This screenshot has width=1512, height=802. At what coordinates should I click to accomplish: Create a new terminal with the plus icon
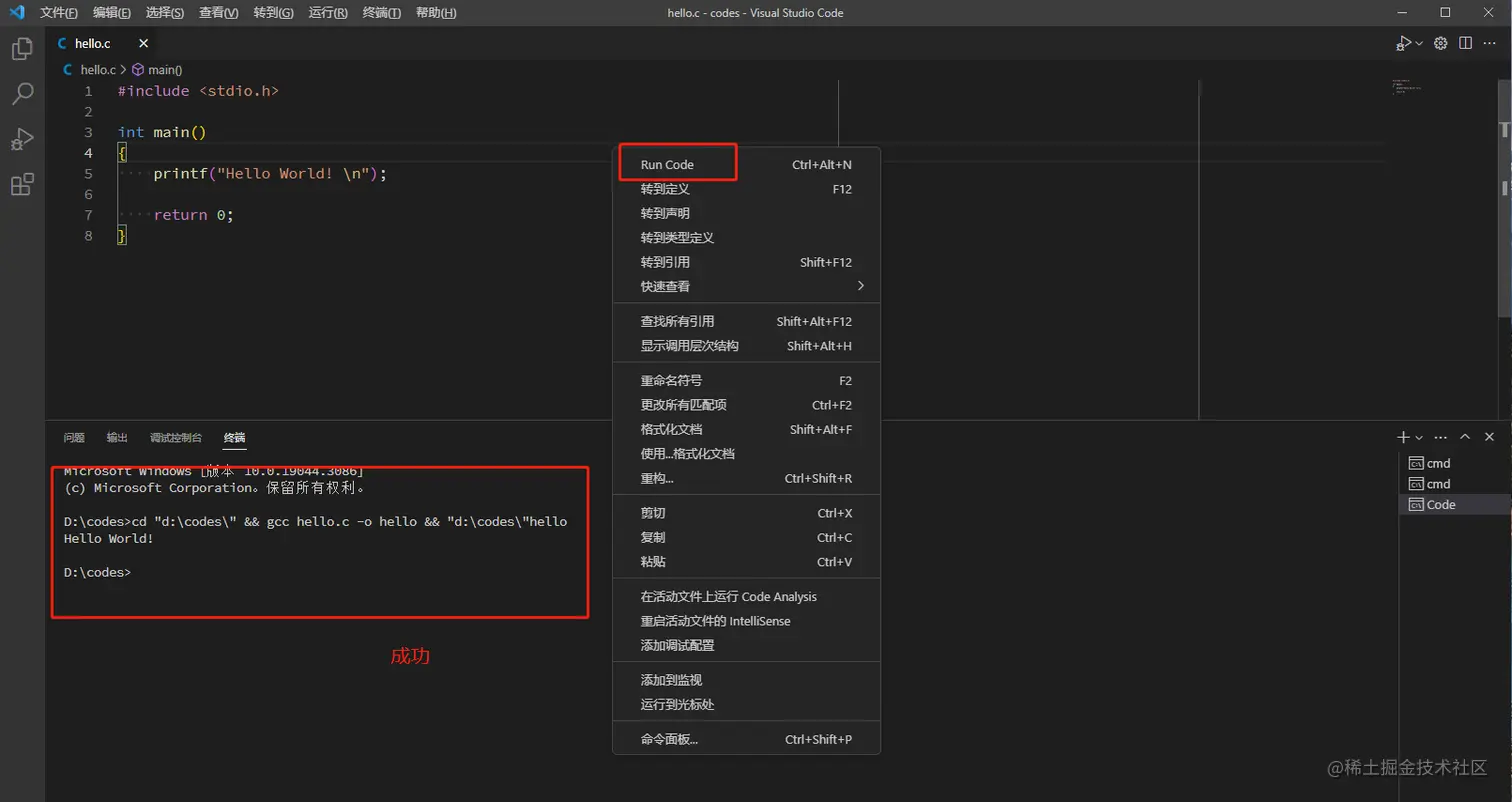pyautogui.click(x=1403, y=437)
